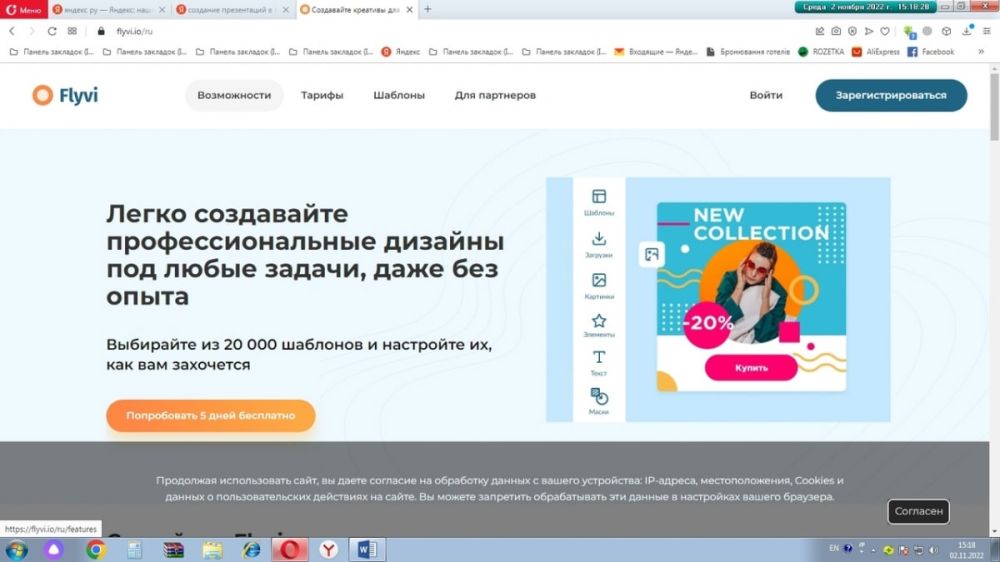Open Internet Explorer from the taskbar

[x=251, y=549]
